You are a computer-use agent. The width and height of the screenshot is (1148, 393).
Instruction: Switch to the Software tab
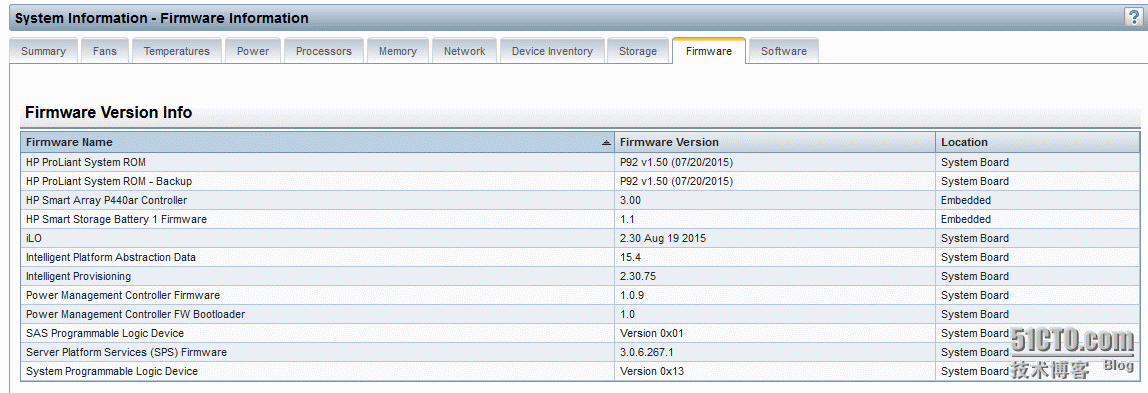pos(783,51)
